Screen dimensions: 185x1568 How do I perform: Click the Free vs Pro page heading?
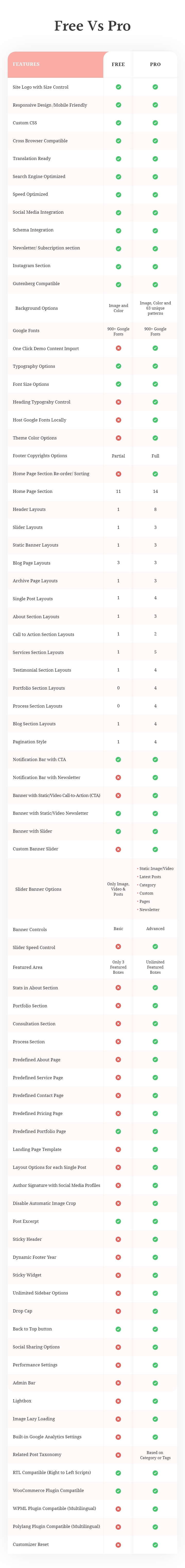tap(92, 26)
